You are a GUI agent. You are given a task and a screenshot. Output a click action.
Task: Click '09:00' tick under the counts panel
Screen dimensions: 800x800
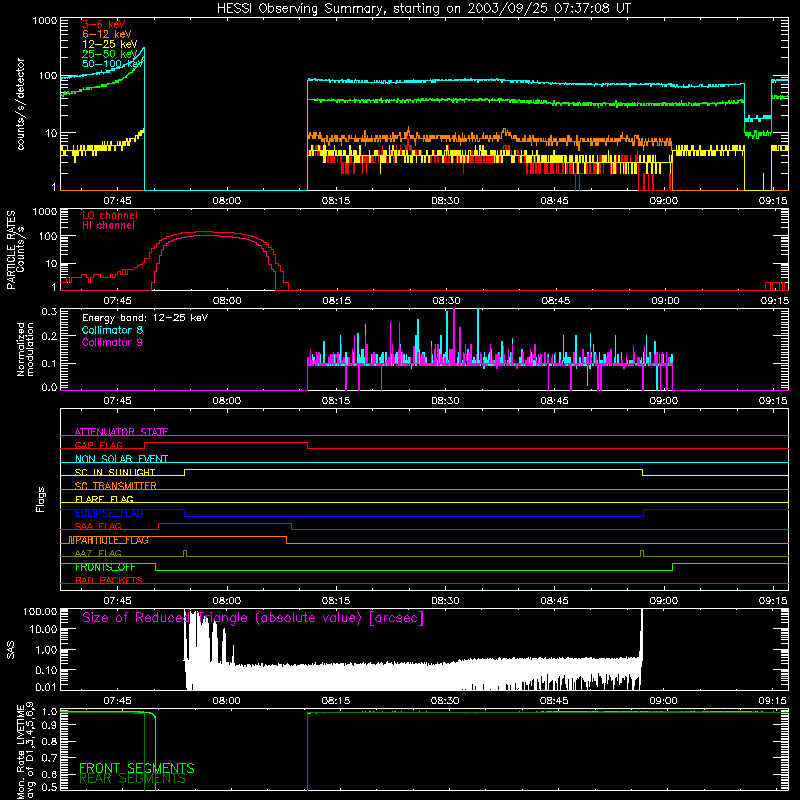click(663, 201)
